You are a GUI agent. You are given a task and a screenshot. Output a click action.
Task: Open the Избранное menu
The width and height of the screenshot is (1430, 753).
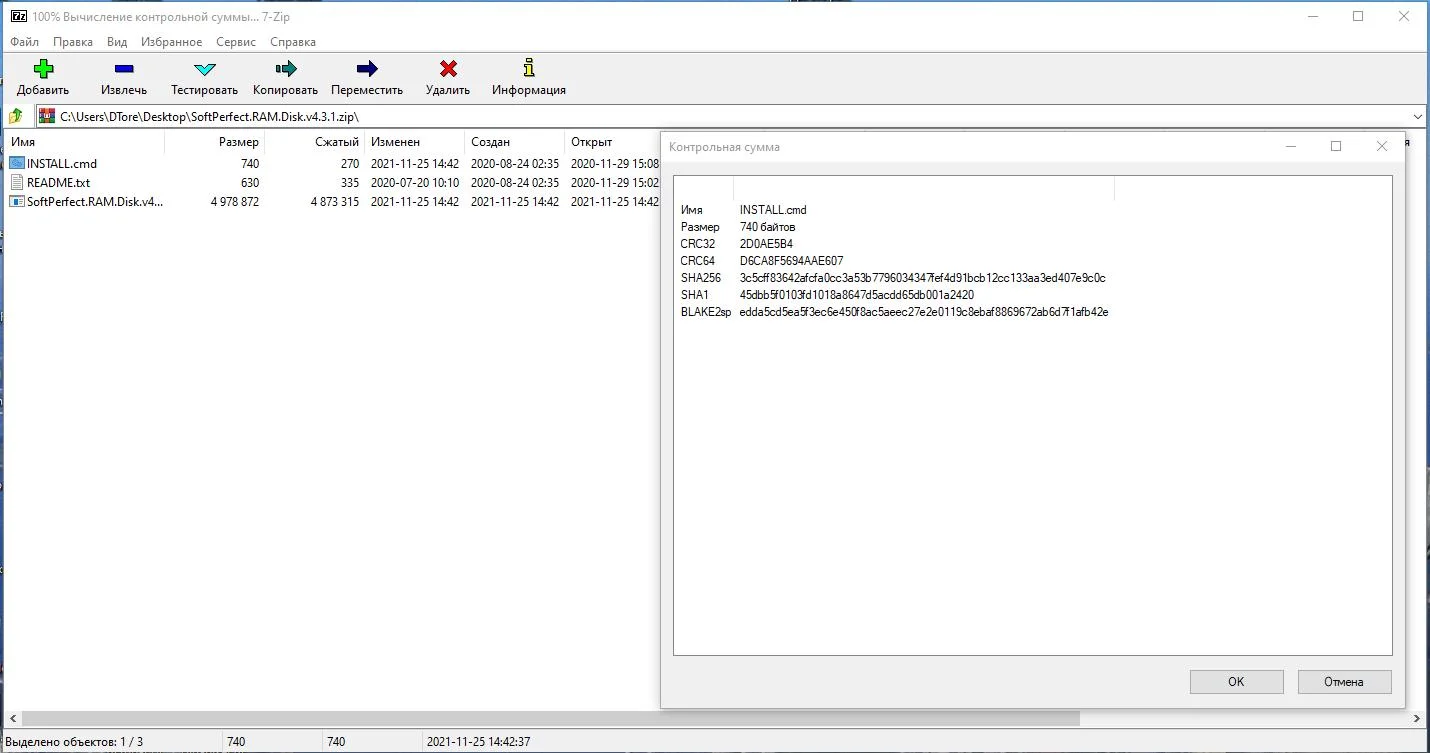tap(172, 42)
